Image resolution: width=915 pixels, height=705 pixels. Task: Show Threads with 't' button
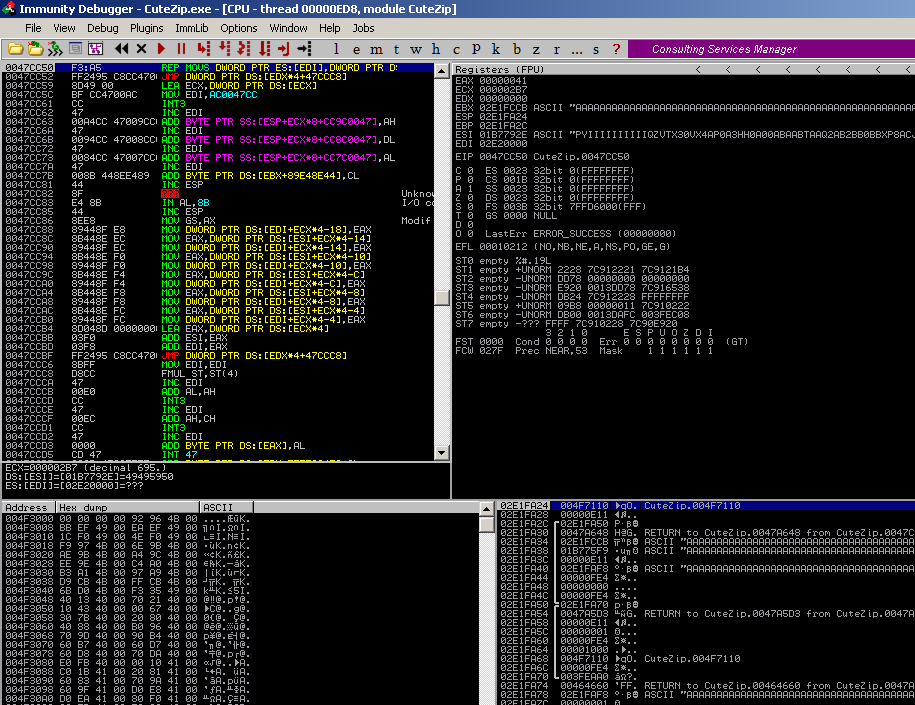[396, 50]
